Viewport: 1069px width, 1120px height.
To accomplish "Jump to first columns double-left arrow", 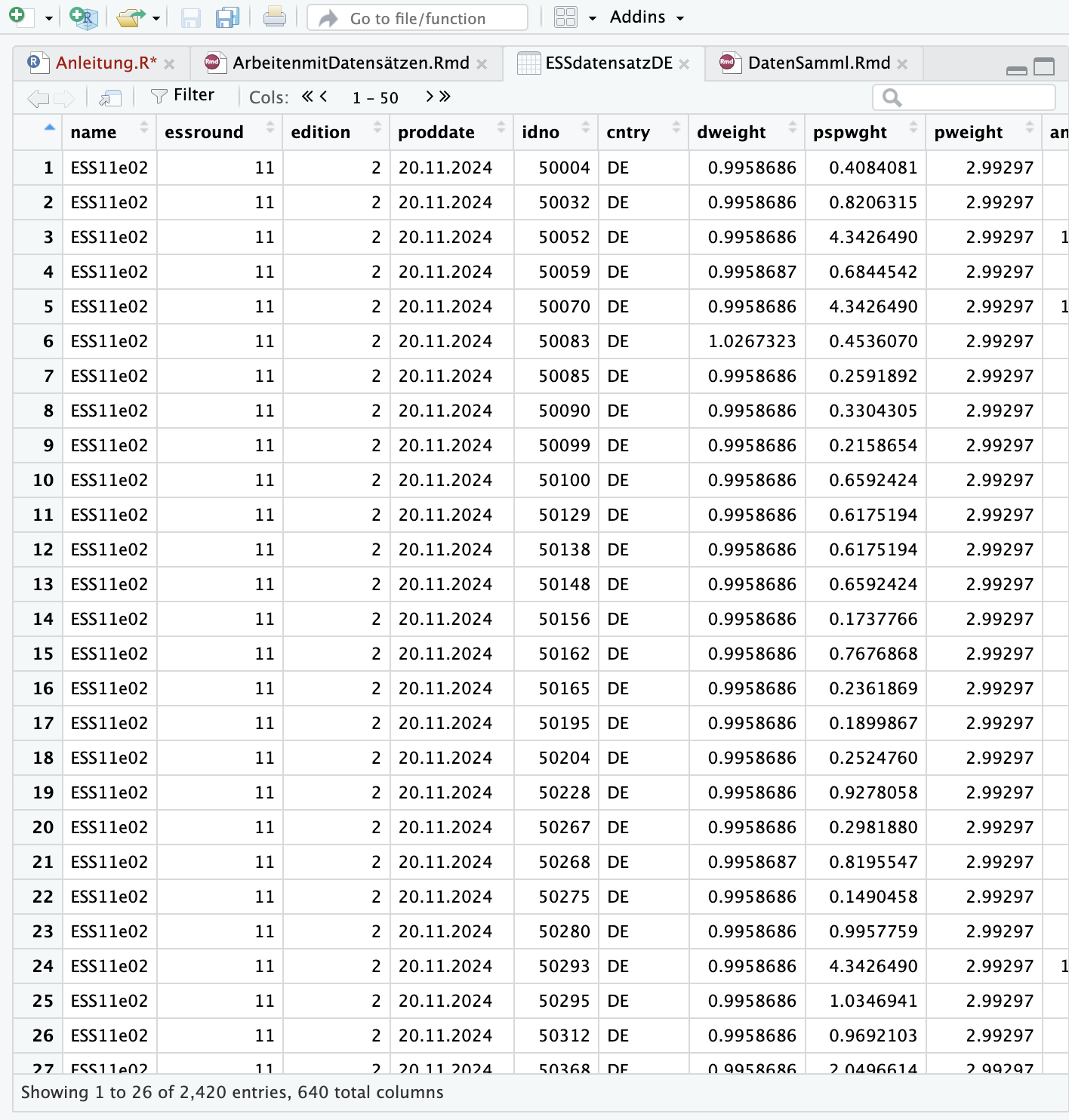I will coord(307,96).
